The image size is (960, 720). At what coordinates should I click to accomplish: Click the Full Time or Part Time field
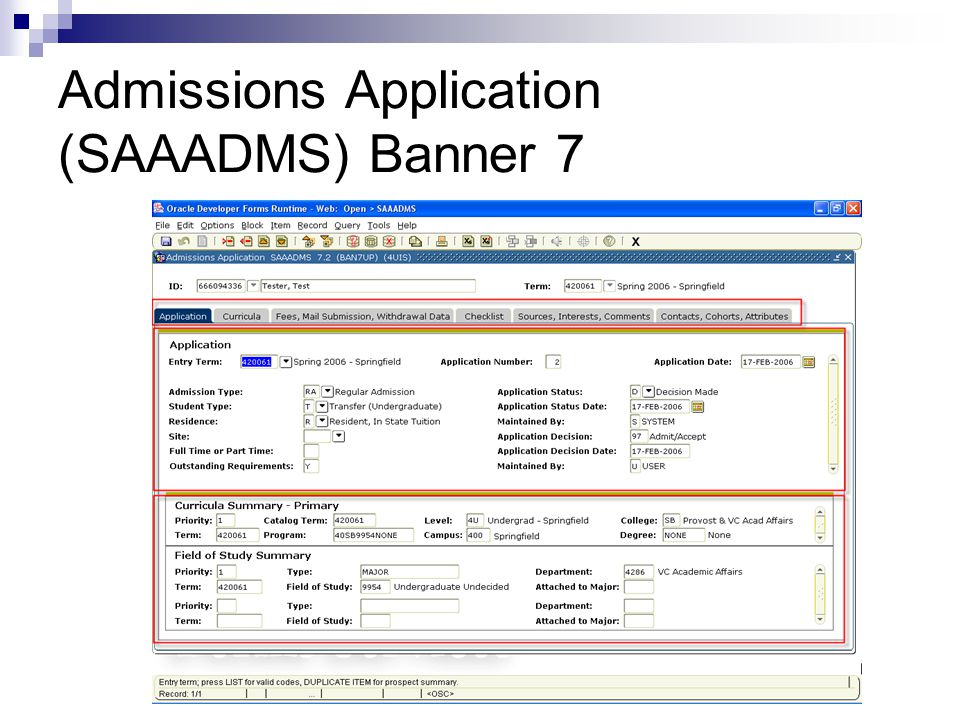pos(311,451)
